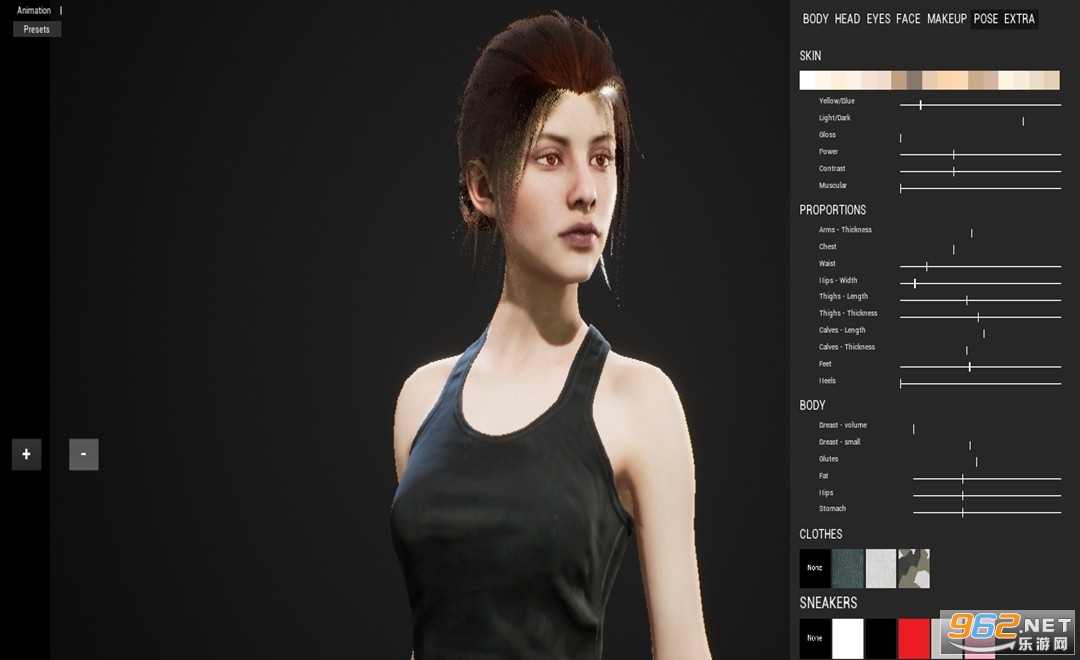Switch to the HEAD tab
Screen dimensions: 1080x660
tap(847, 19)
